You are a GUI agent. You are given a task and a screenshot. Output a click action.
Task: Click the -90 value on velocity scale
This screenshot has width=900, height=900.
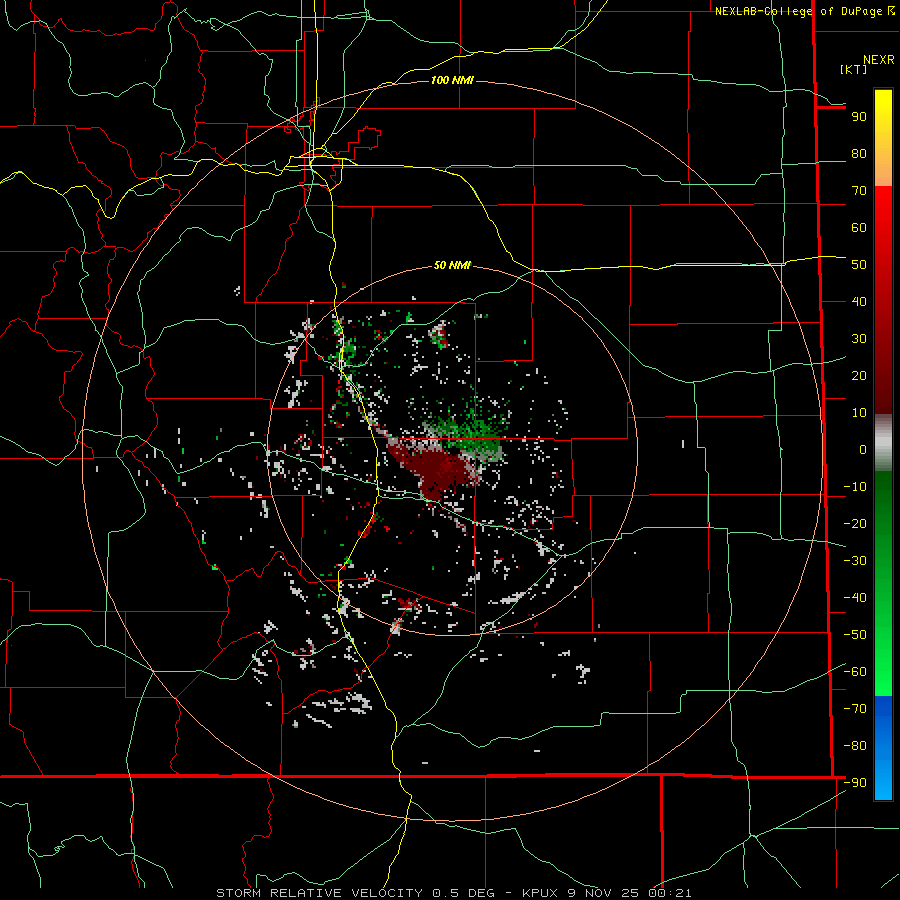point(855,783)
